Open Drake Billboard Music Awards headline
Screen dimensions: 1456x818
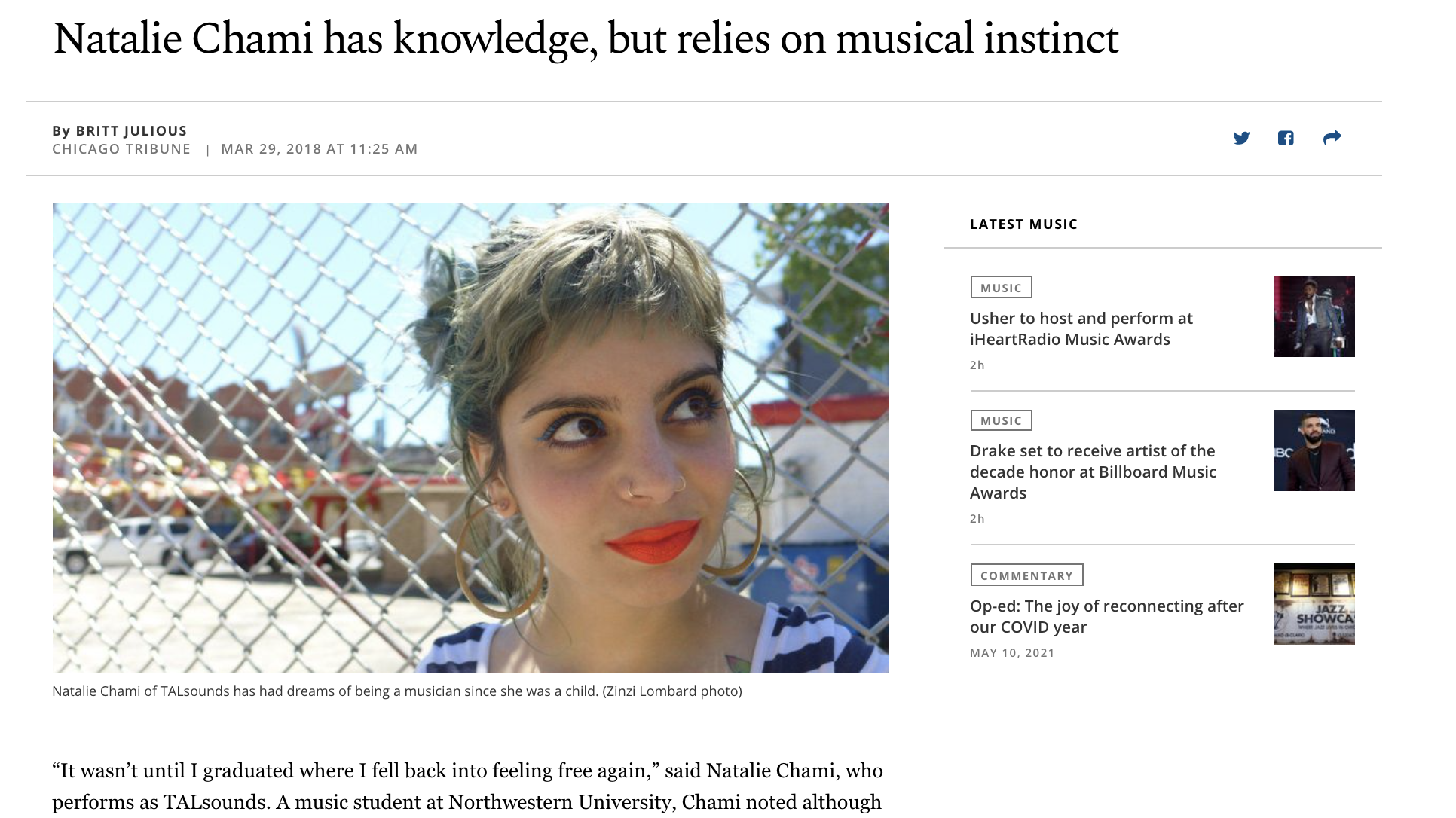pos(1093,472)
